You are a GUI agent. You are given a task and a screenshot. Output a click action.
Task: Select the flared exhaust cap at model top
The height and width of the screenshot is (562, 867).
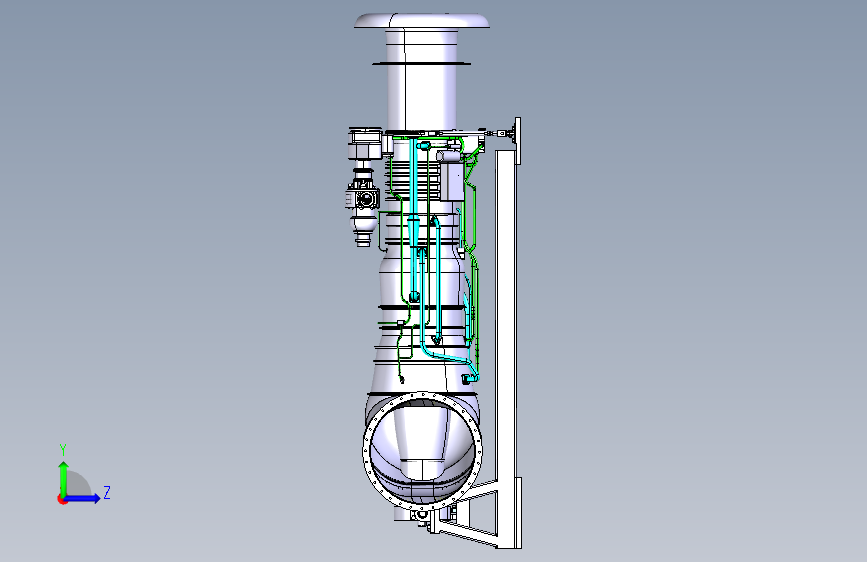point(422,21)
